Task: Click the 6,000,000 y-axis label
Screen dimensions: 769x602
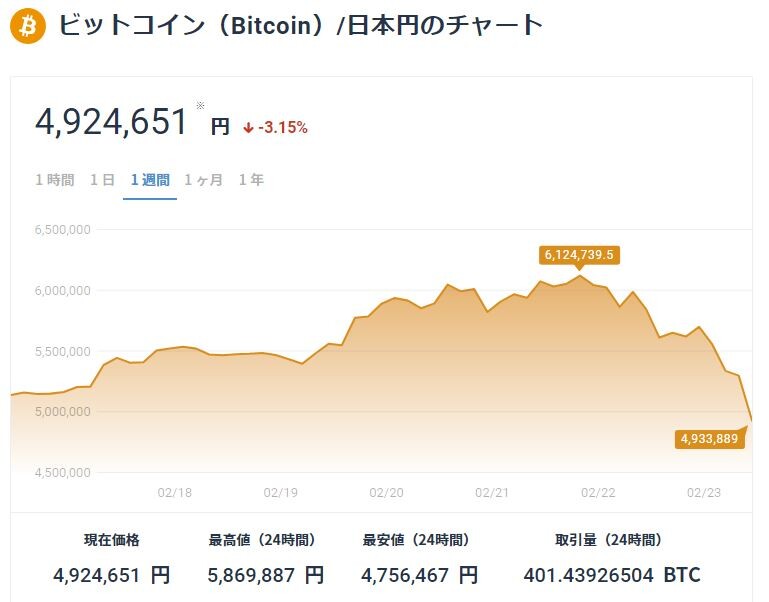Action: (63, 290)
